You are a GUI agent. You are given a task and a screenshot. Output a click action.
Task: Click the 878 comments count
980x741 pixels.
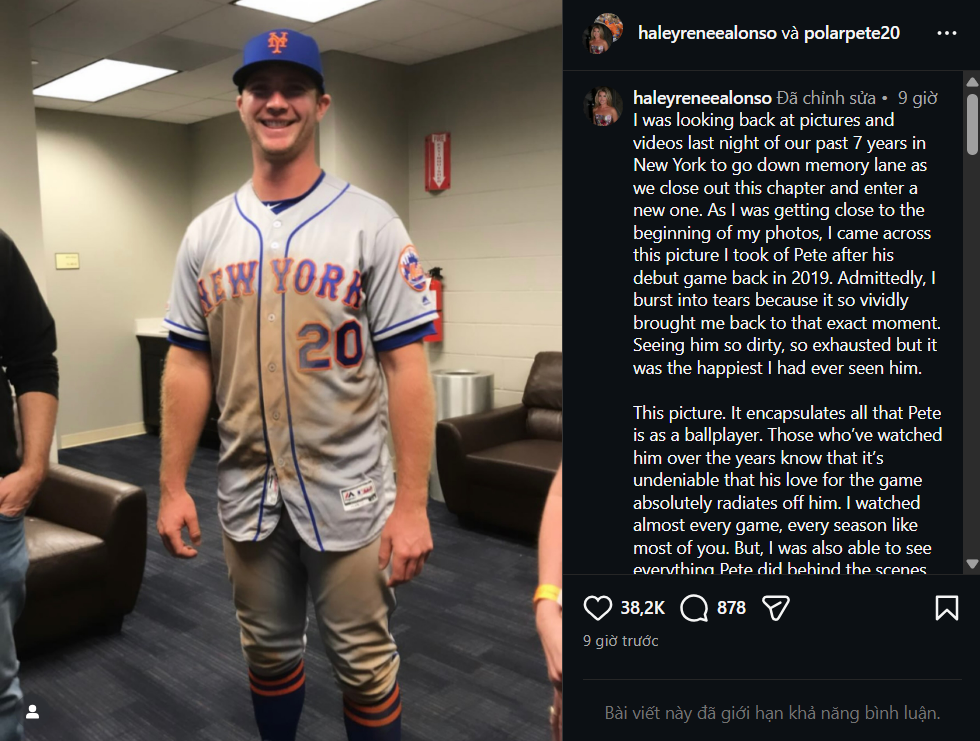[x=731, y=607]
